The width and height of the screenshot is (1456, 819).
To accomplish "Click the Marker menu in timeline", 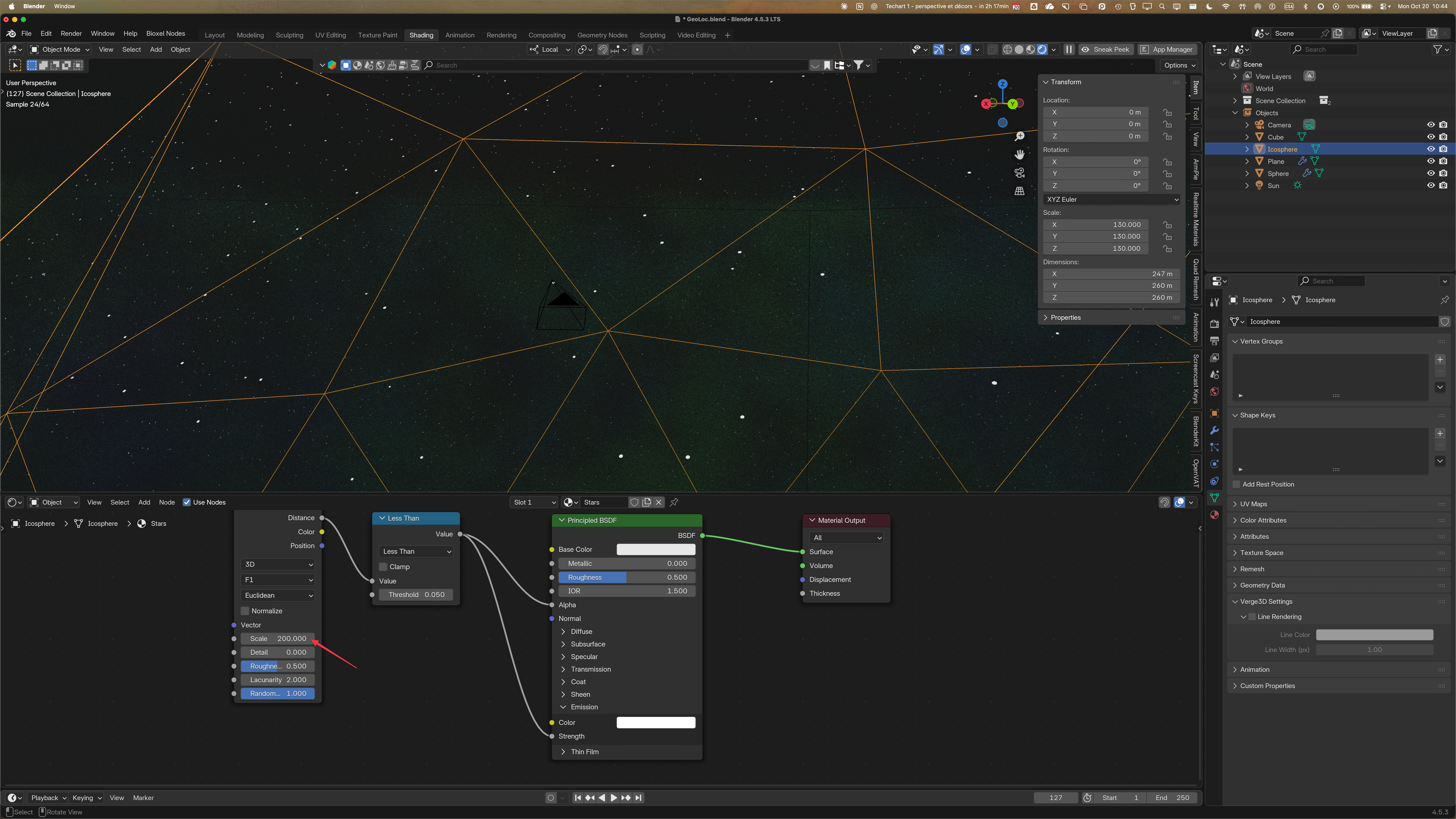I will pos(143,798).
